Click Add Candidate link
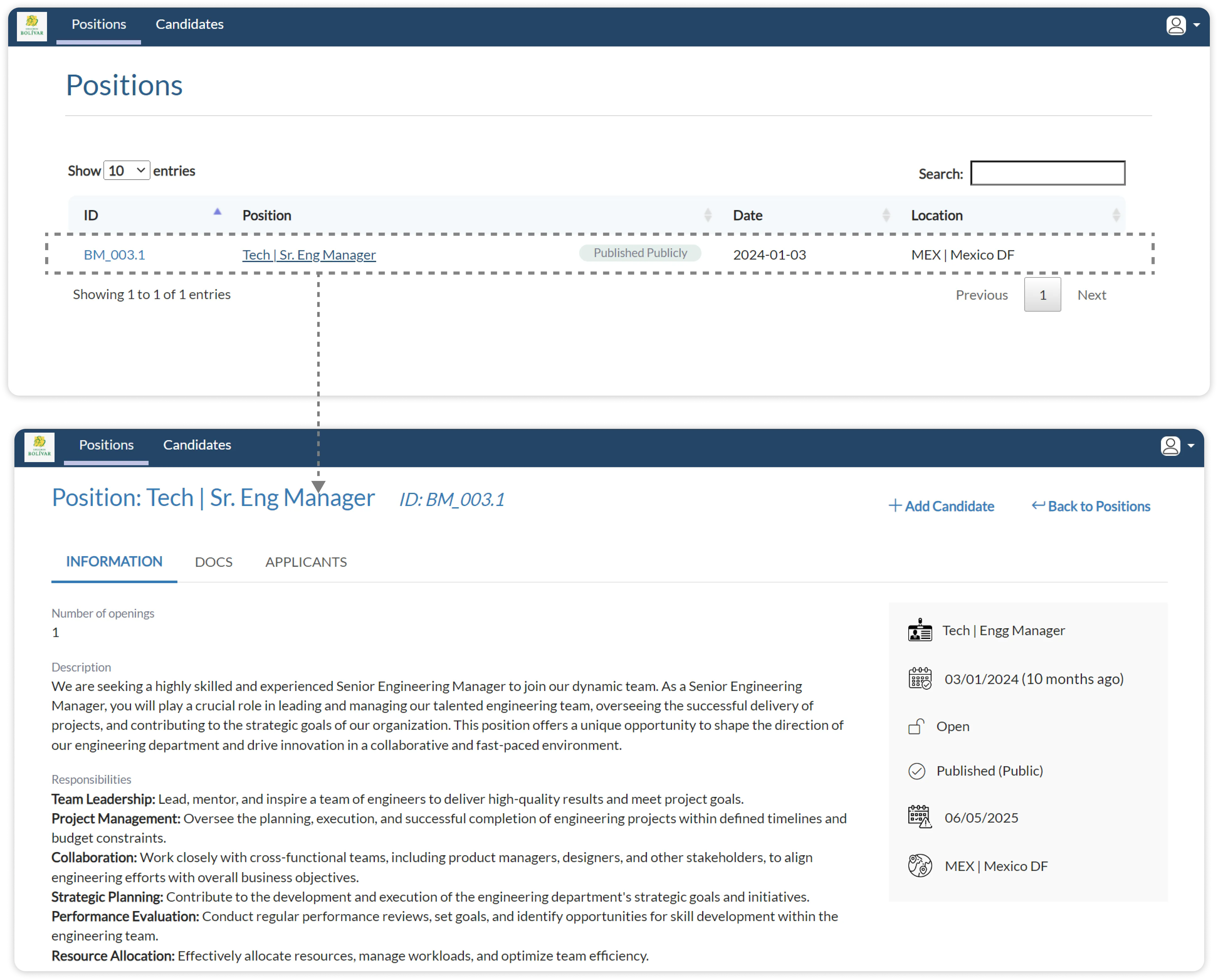This screenshot has width=1218, height=980. tap(941, 506)
